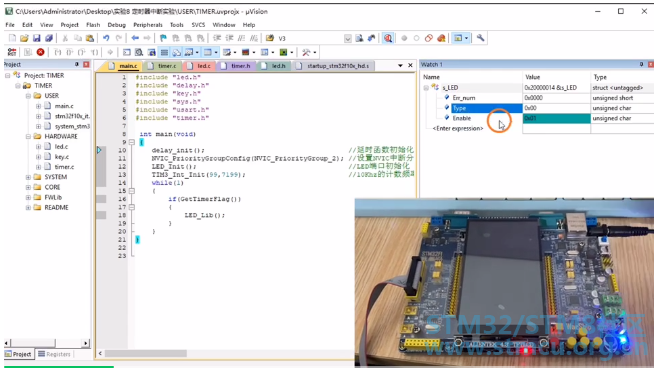Step into the current line
657x370 pixels.
click(57, 52)
